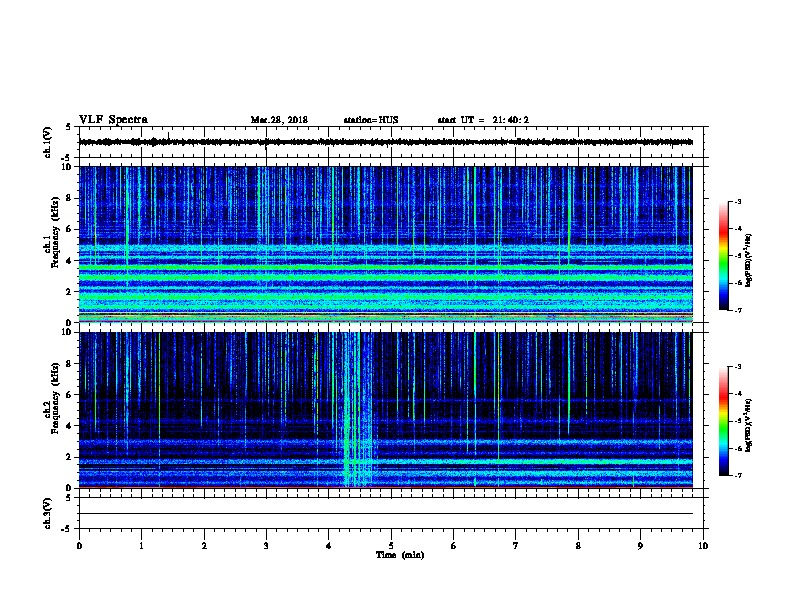Image resolution: width=792 pixels, height=612 pixels.
Task: Click the flat ch.3 voltage line
Action: [x=386, y=514]
